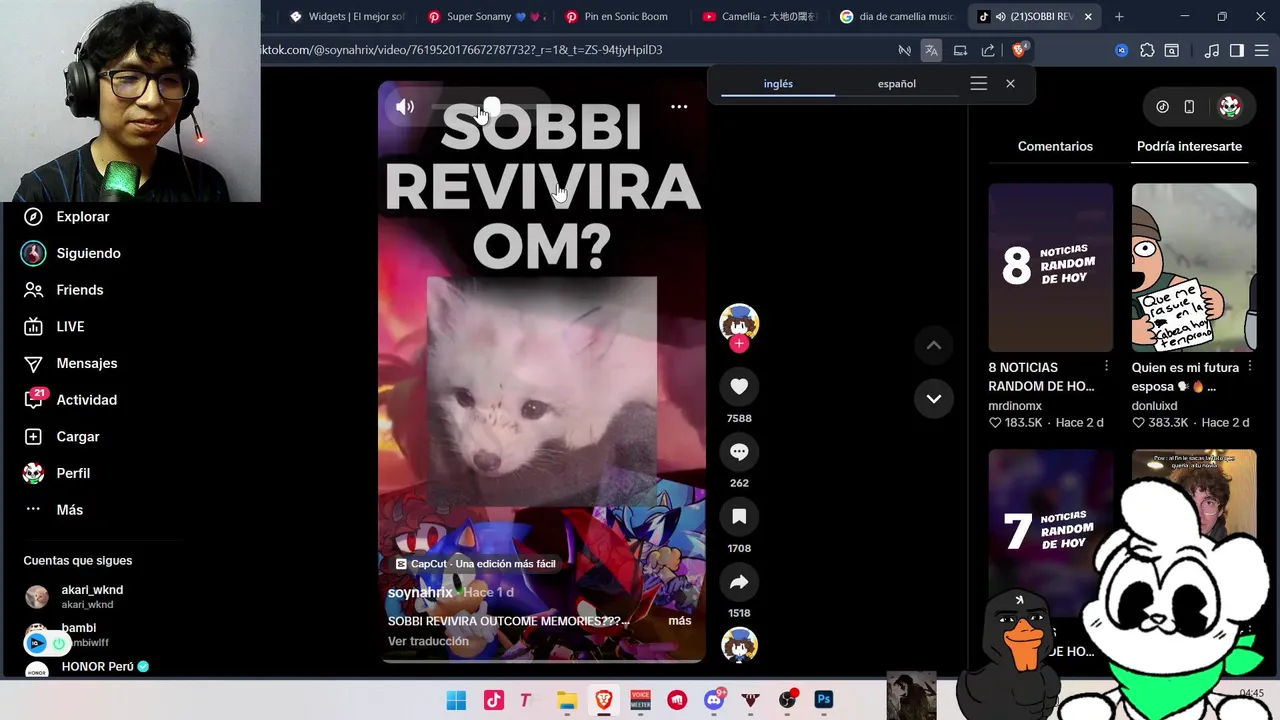This screenshot has width=1280, height=720.
Task: Open Cargar upload in the sidebar
Action: coord(61,436)
